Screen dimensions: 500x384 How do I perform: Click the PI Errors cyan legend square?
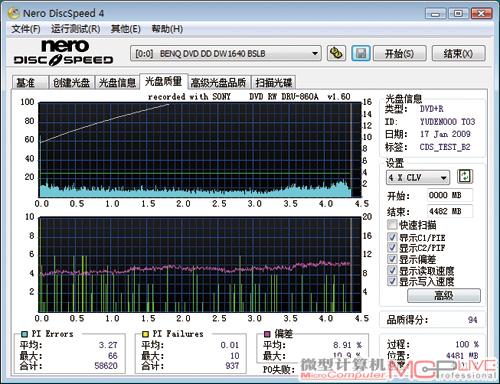point(24,334)
